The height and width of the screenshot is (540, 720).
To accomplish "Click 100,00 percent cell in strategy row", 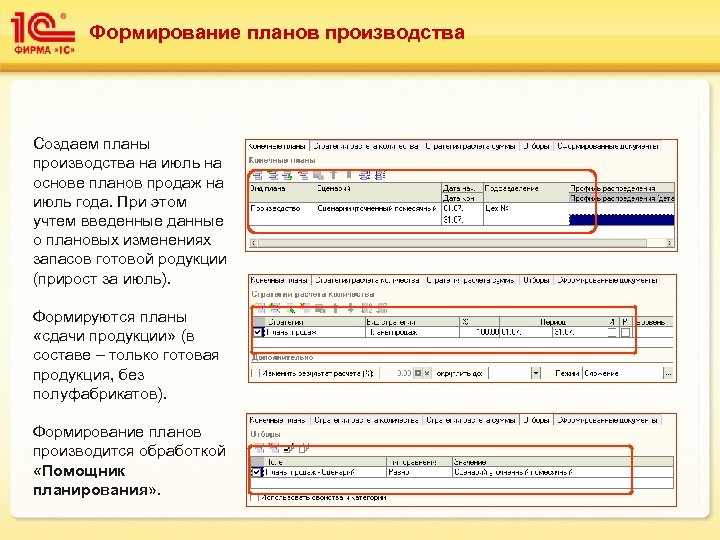I will [x=479, y=332].
